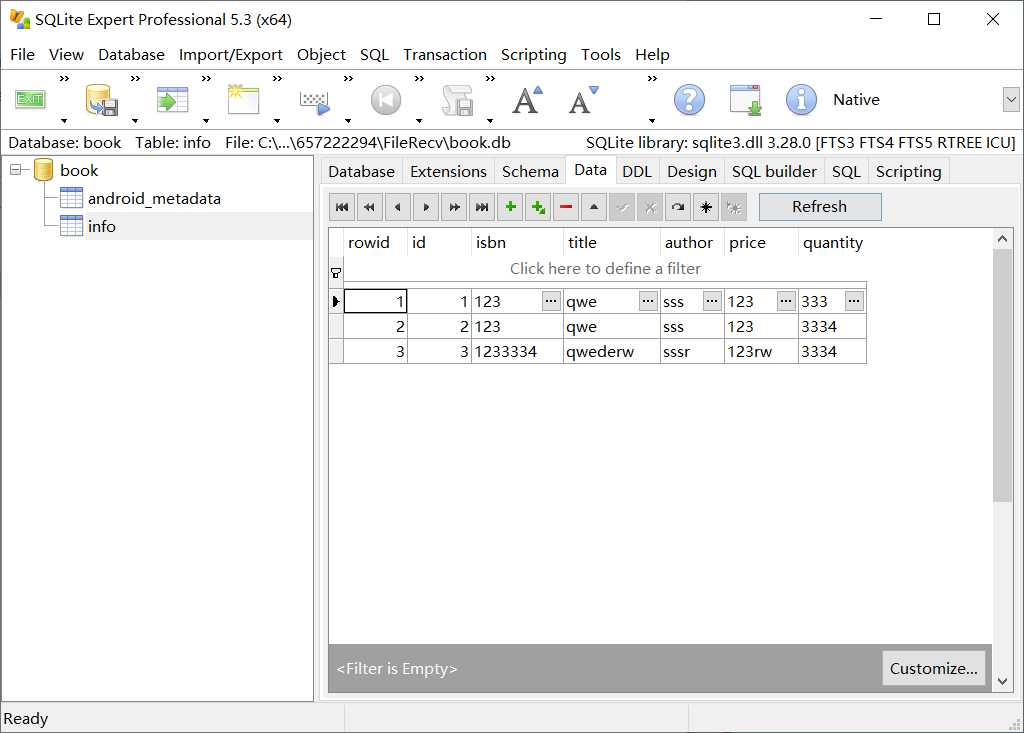Click the green Exit toolbar icon
The width and height of the screenshot is (1024, 733).
30,100
